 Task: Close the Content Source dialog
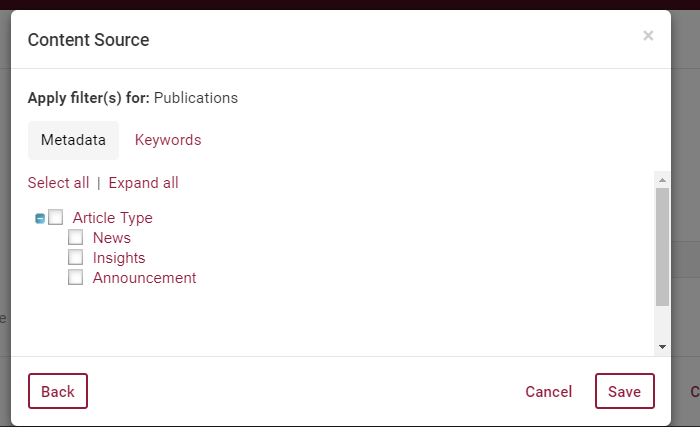click(648, 36)
